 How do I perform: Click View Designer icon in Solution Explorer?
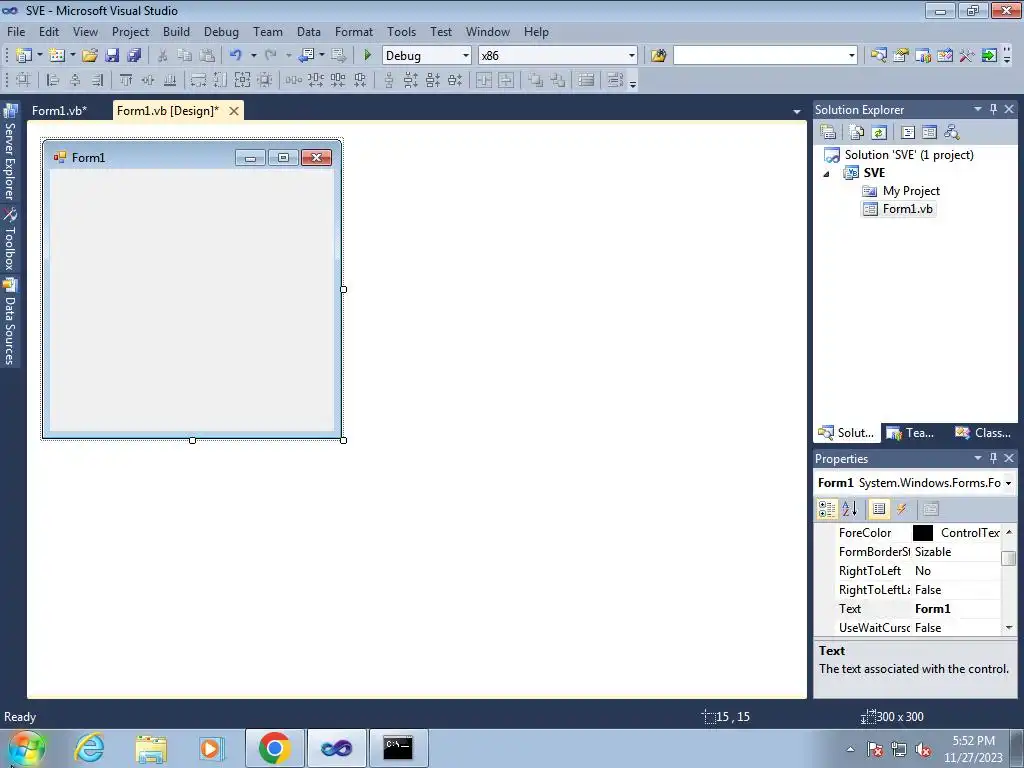(x=929, y=132)
